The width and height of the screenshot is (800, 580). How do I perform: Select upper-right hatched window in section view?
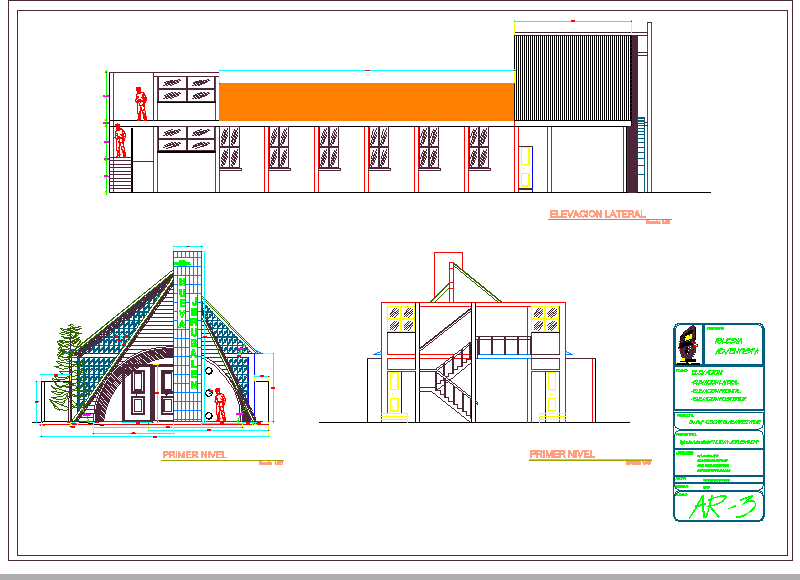[545, 318]
